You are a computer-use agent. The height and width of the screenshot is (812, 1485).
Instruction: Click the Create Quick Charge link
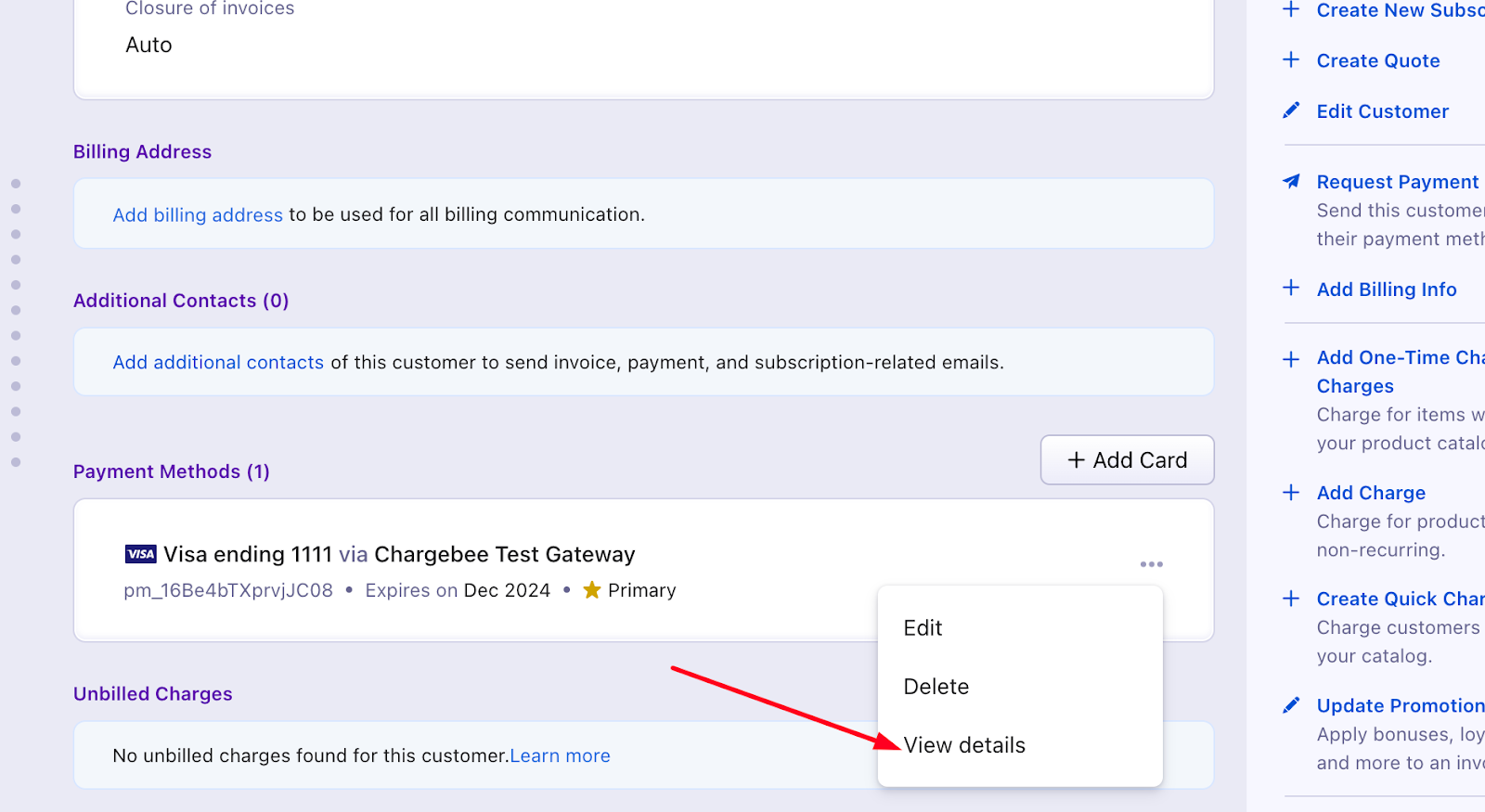tap(1401, 599)
